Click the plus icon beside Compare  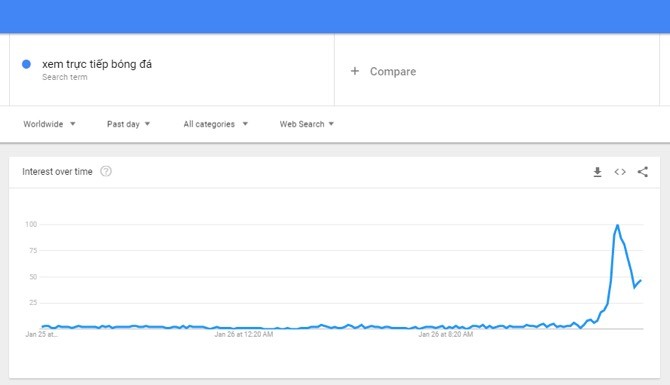pos(355,71)
